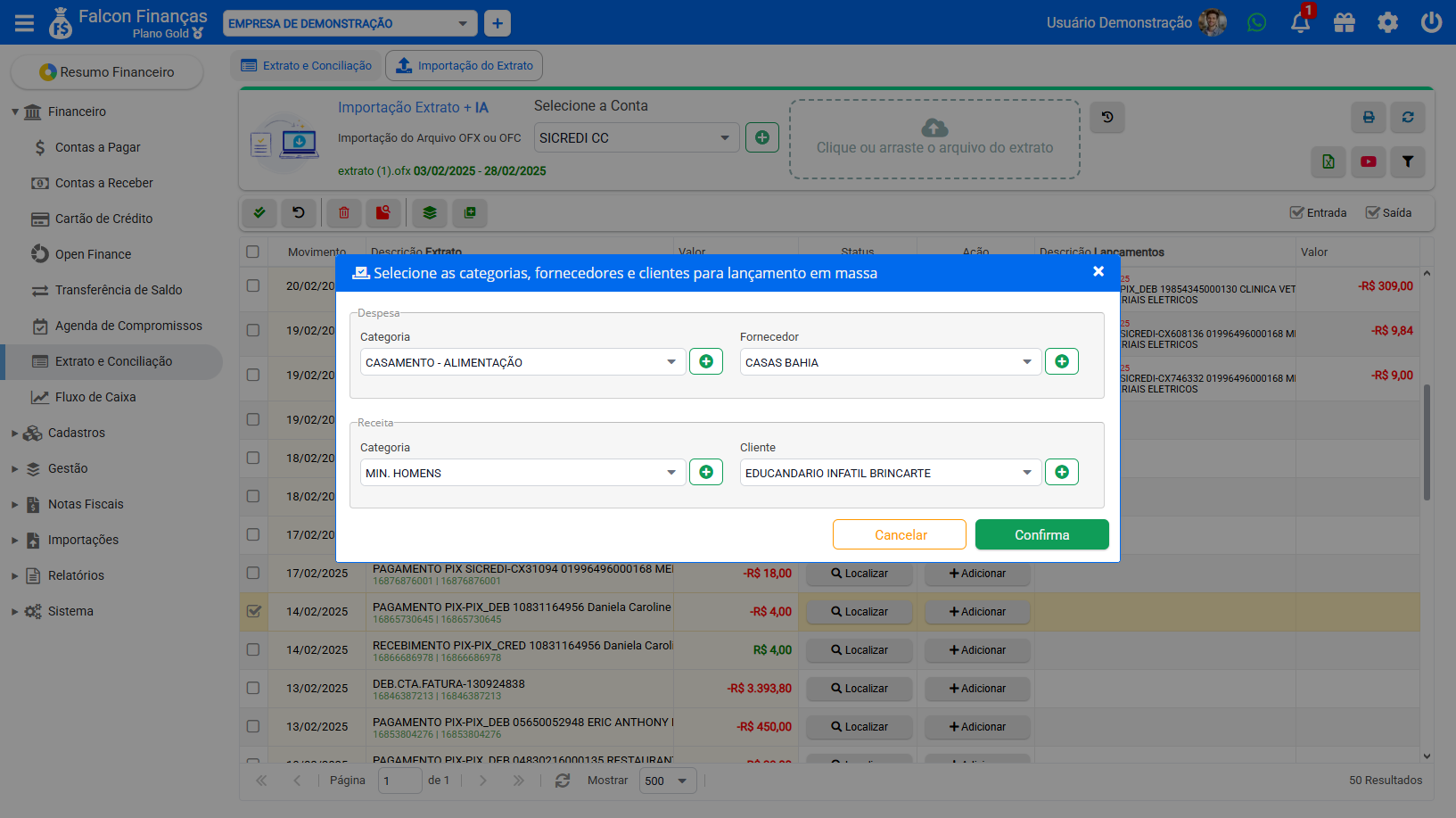Image resolution: width=1456 pixels, height=818 pixels.
Task: Add new expense category plus button
Action: pos(706,361)
